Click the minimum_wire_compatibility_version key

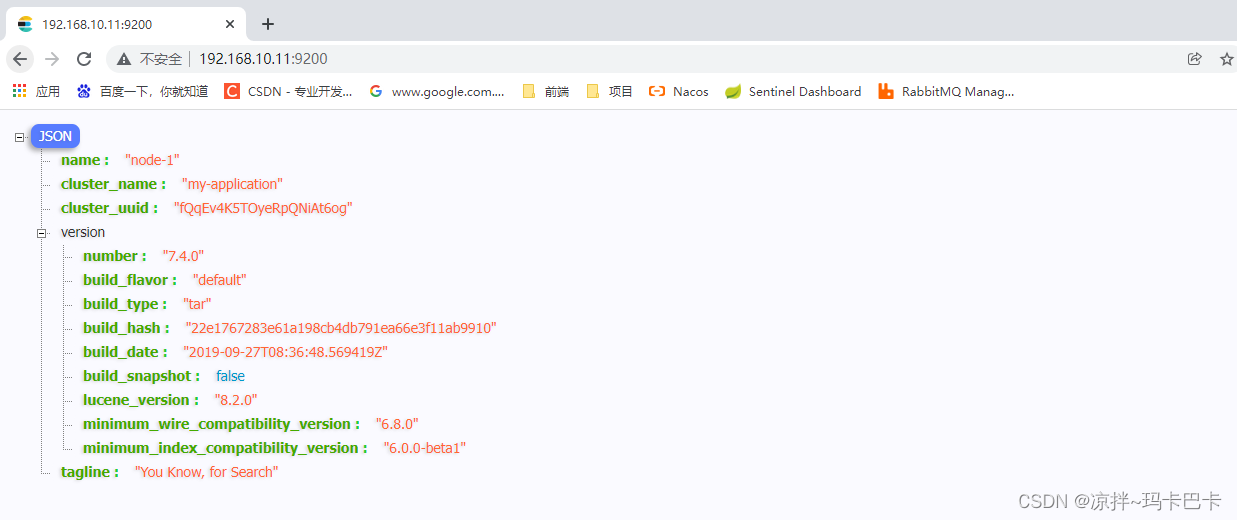click(221, 424)
